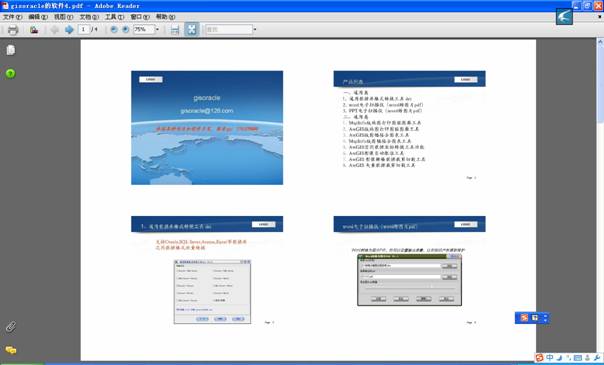
Task: Open the 帮助 (Help) menu
Action: tap(165, 17)
